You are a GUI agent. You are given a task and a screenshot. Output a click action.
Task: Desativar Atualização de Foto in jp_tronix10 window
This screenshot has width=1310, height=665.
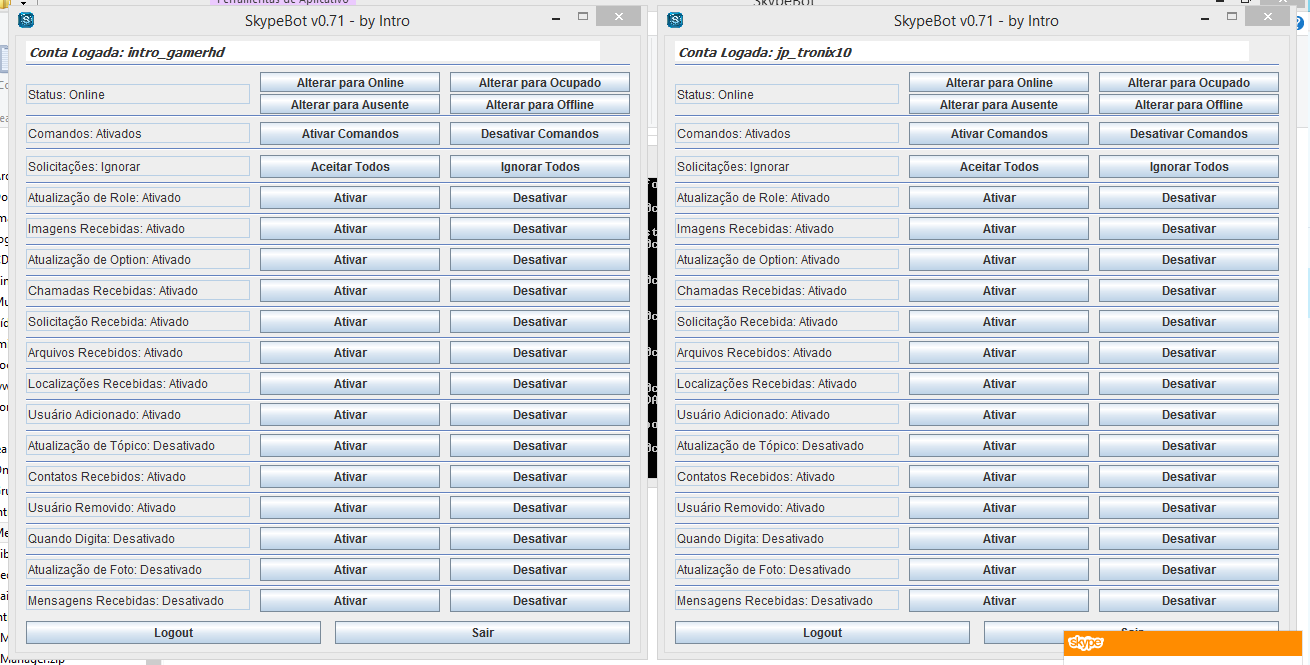1189,569
